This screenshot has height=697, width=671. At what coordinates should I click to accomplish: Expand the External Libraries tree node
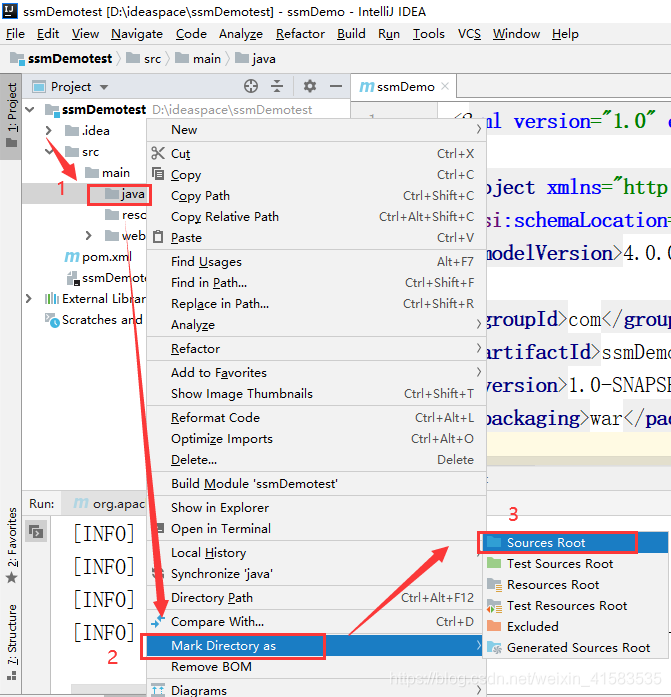pos(29,299)
